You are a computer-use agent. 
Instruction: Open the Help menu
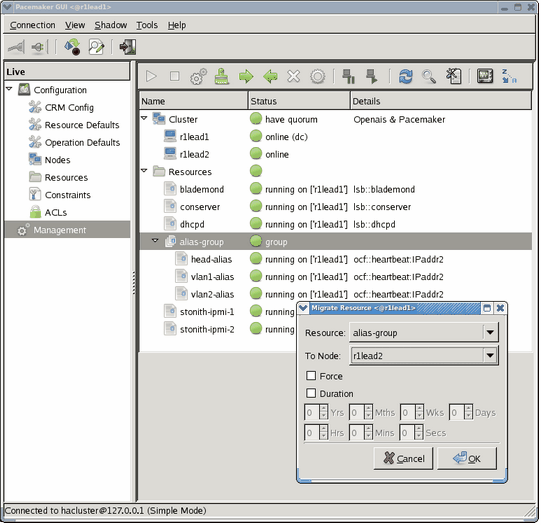[x=177, y=25]
